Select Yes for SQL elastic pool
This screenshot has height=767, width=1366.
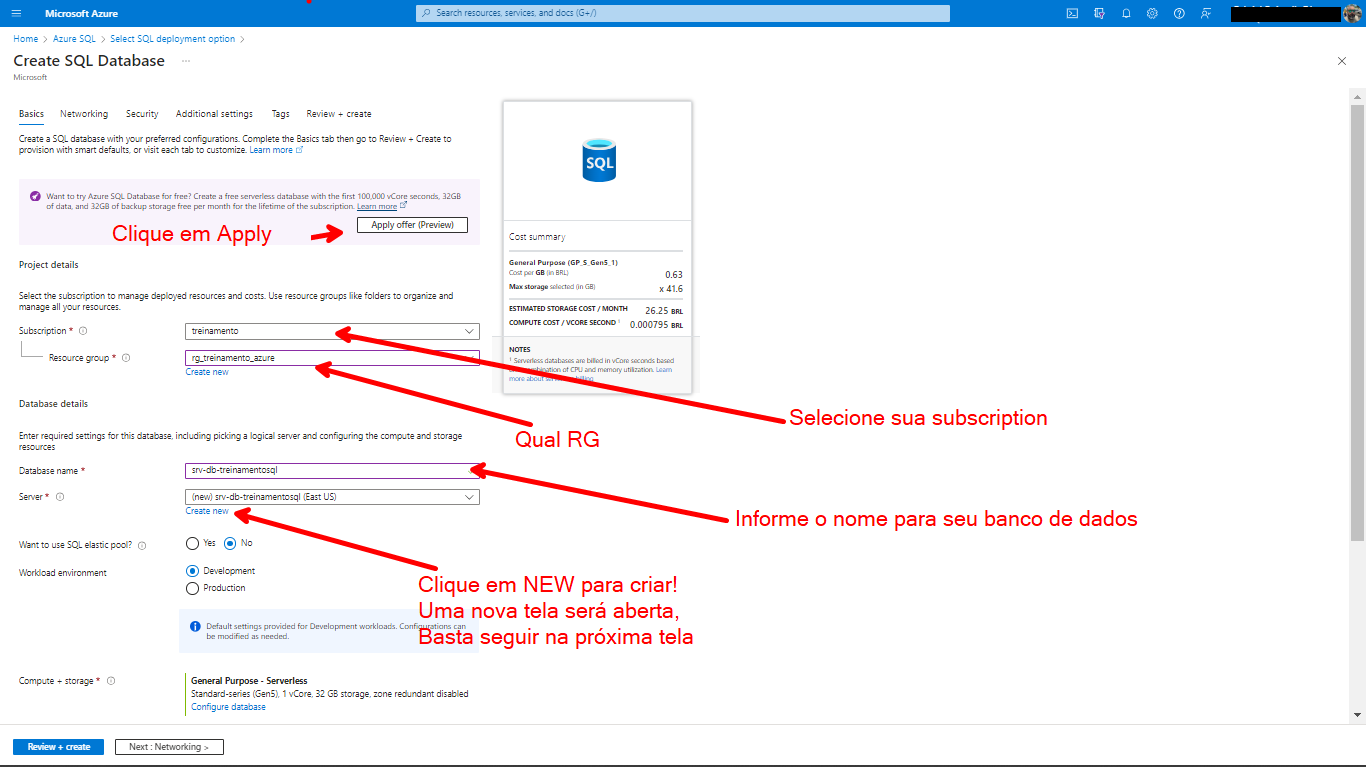(191, 543)
